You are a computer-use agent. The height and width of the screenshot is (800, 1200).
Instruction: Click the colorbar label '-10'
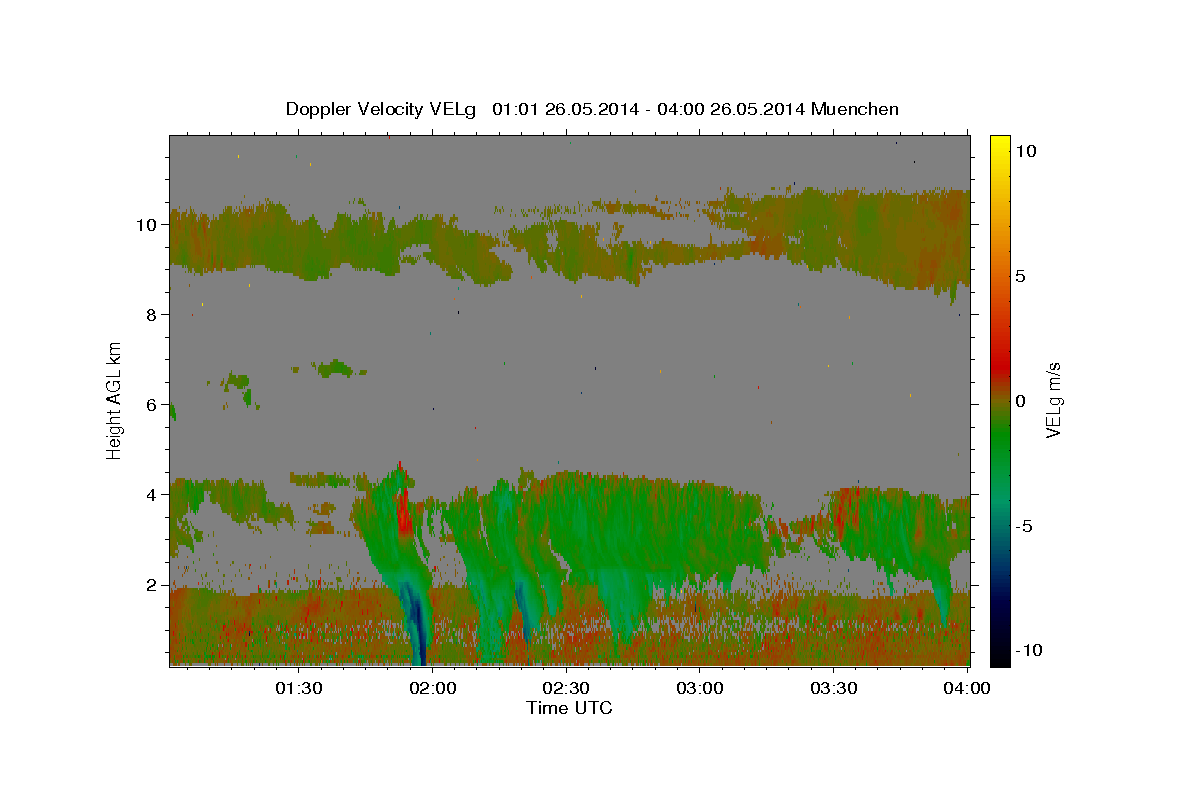tap(1029, 650)
